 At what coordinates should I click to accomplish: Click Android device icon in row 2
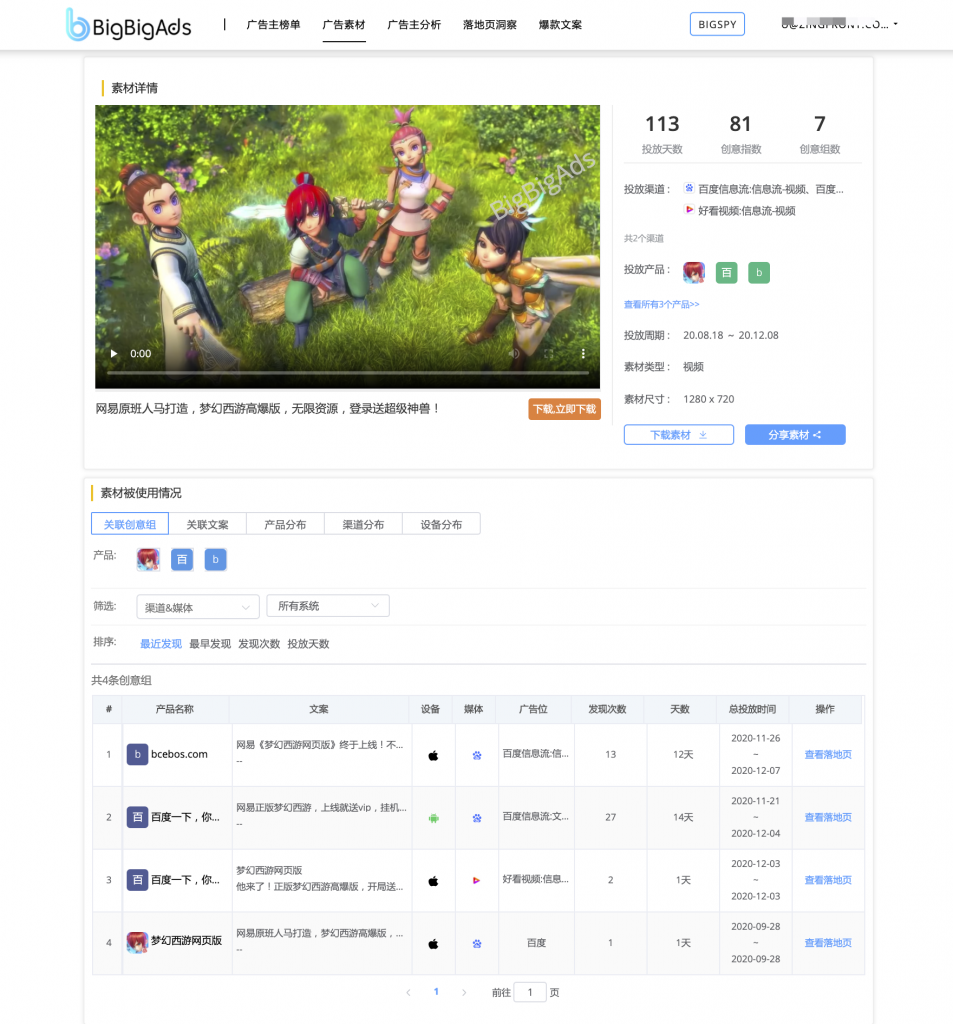(433, 818)
